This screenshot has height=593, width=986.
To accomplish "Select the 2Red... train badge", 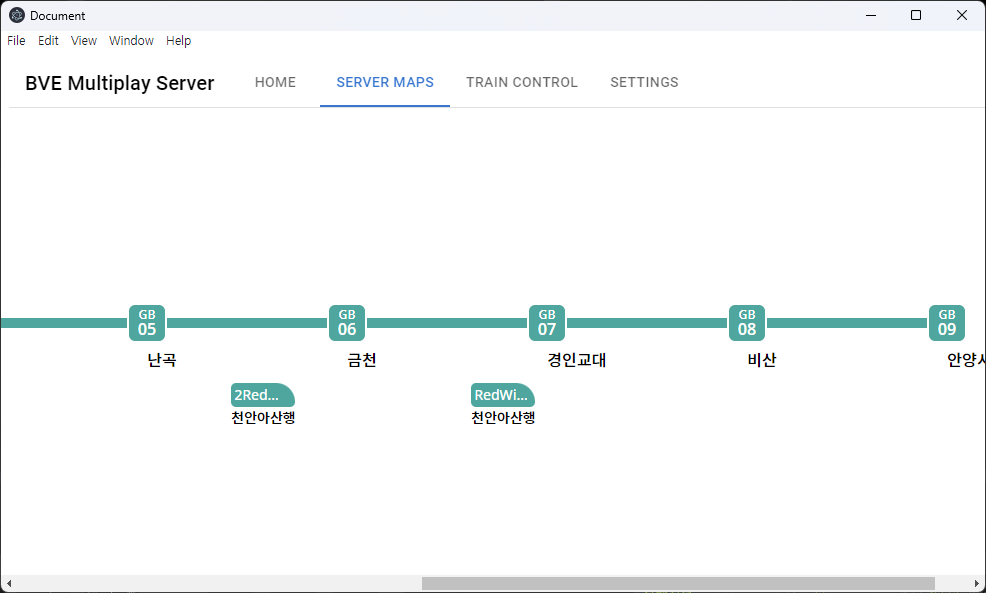I will (263, 395).
